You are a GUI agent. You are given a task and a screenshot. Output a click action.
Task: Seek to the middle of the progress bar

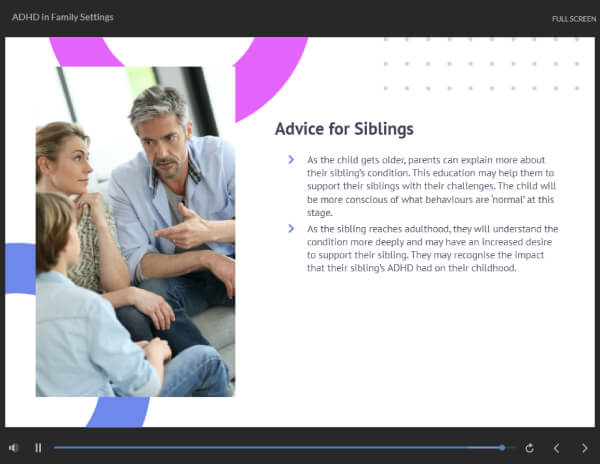pyautogui.click(x=285, y=448)
